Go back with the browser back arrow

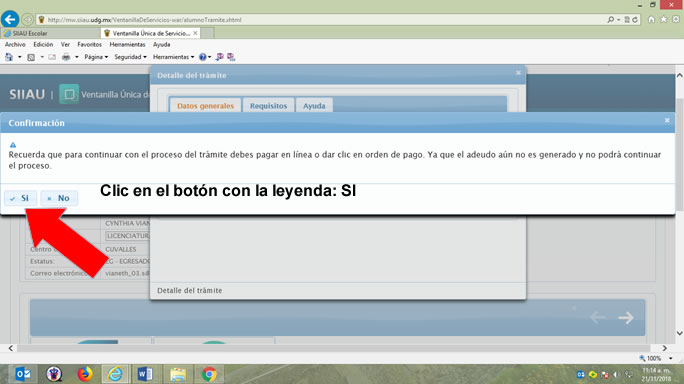click(x=10, y=19)
